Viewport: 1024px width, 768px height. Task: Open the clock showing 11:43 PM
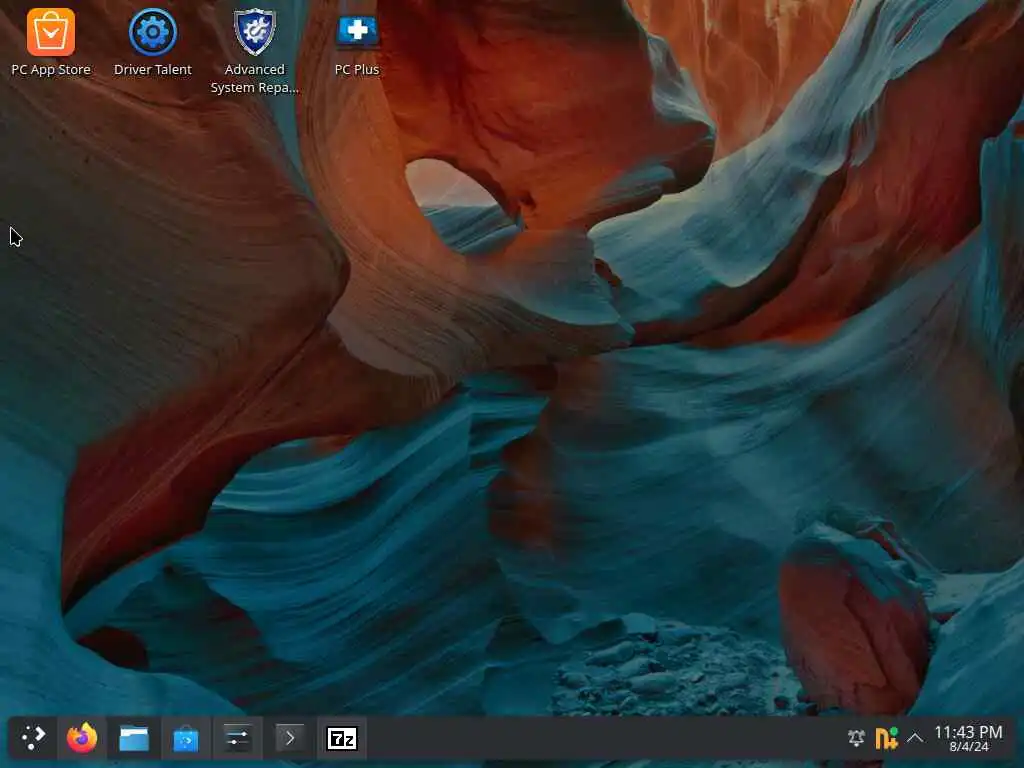[x=968, y=732]
